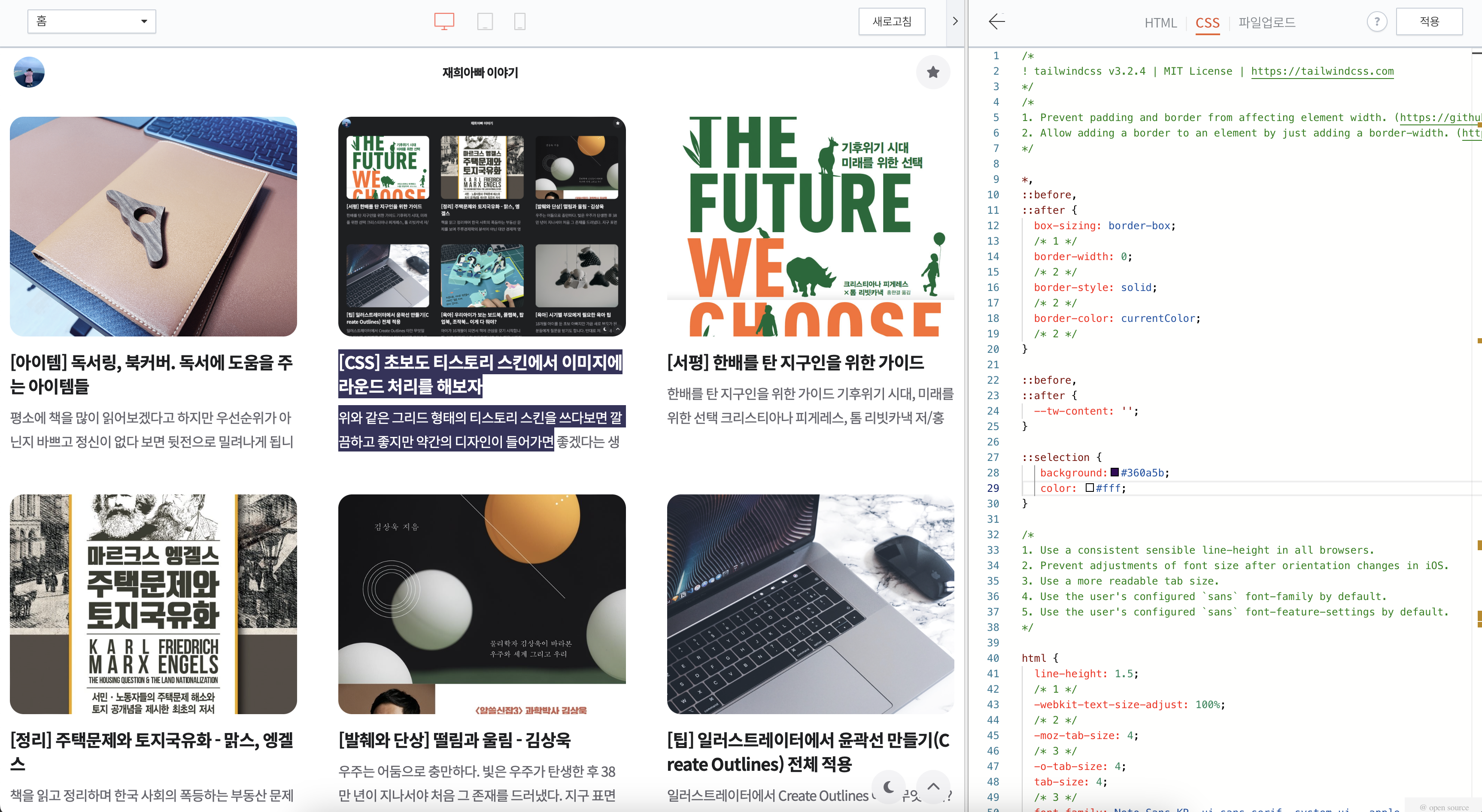Click the #360a5b color swatch
Screen dimensions: 1482x812
(1115, 472)
